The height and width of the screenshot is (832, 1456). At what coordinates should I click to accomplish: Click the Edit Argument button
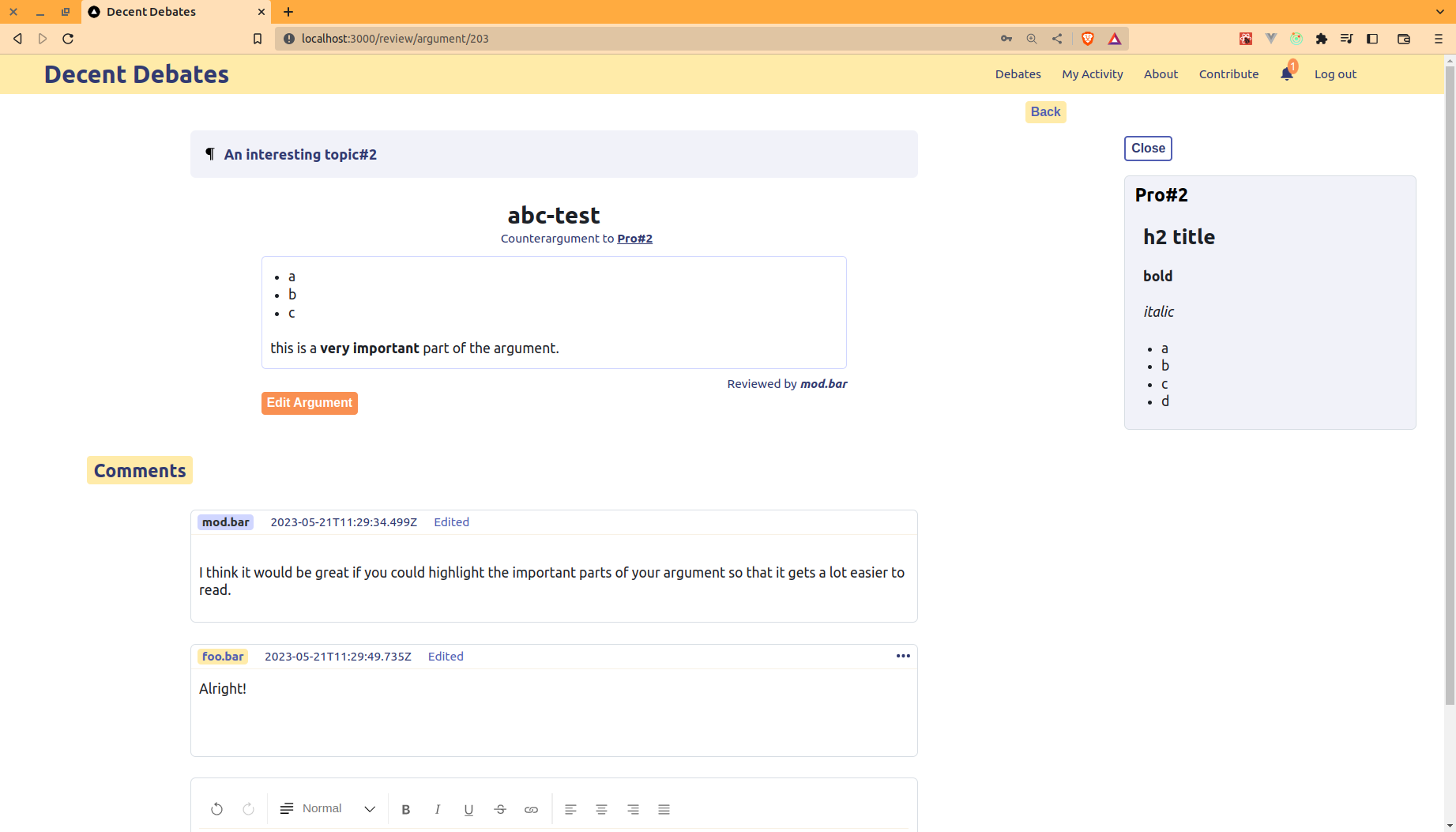(309, 403)
